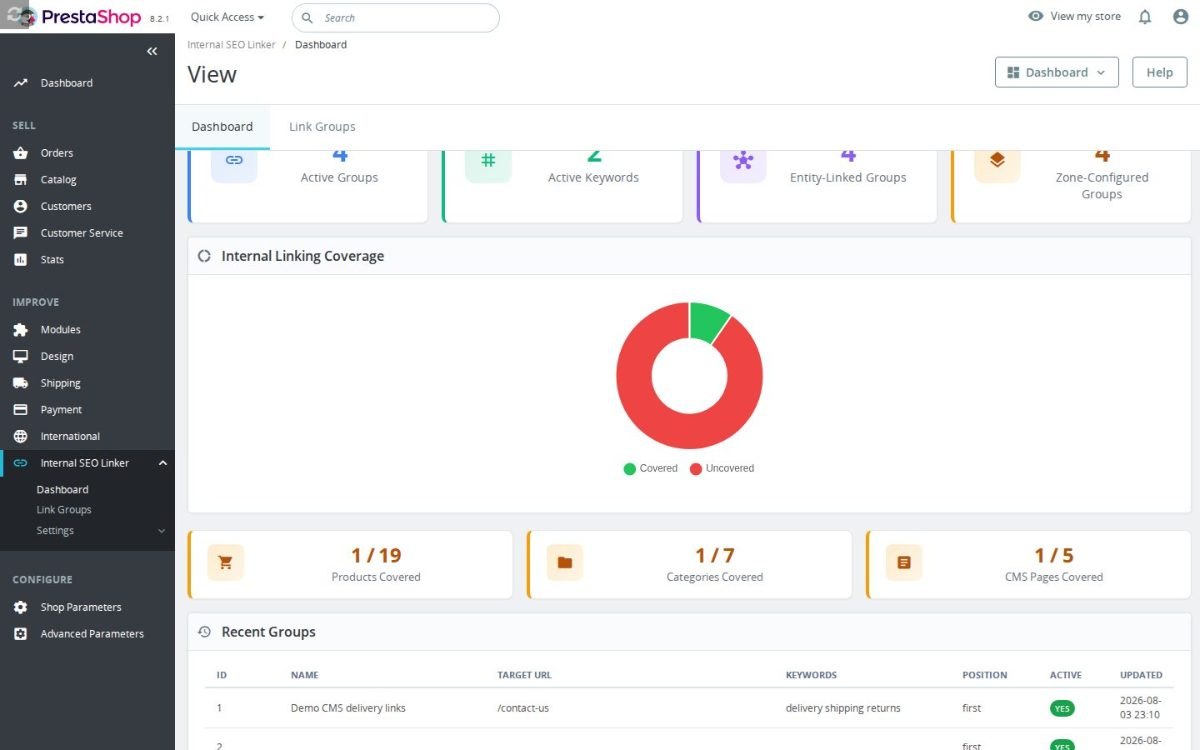
Task: Click Demo CMS delivery links name cell
Action: [x=348, y=708]
